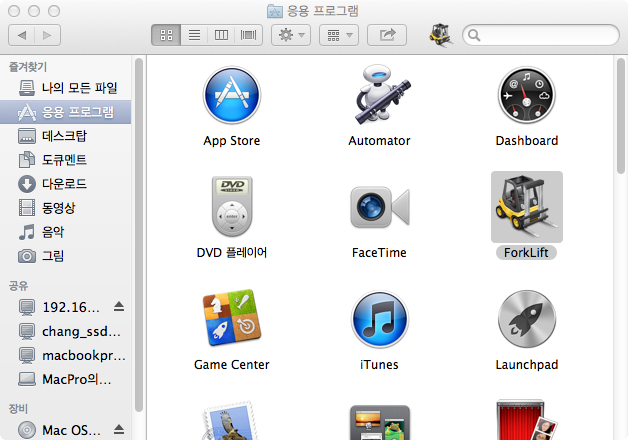
Task: Click the Dashboard label
Action: 527,141
